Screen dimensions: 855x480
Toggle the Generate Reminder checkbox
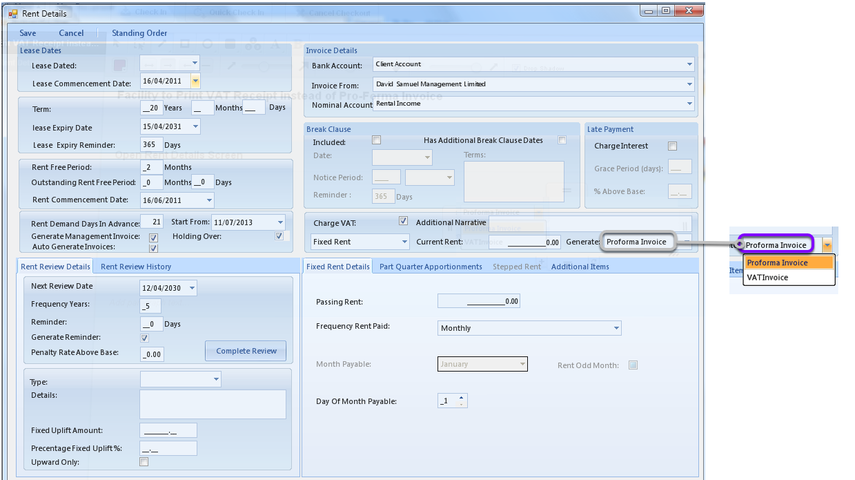pyautogui.click(x=144, y=338)
